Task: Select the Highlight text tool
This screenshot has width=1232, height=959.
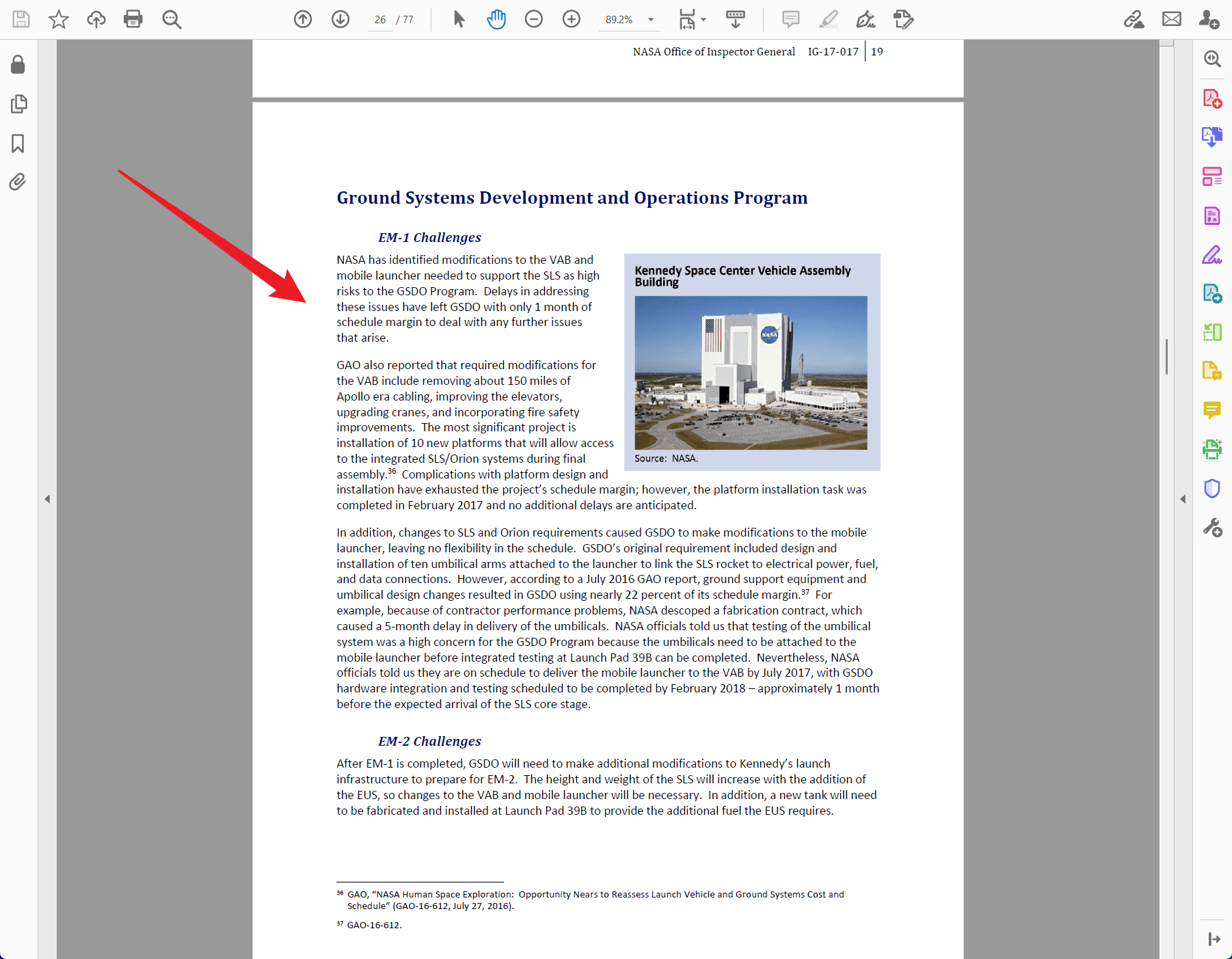Action: coord(829,19)
